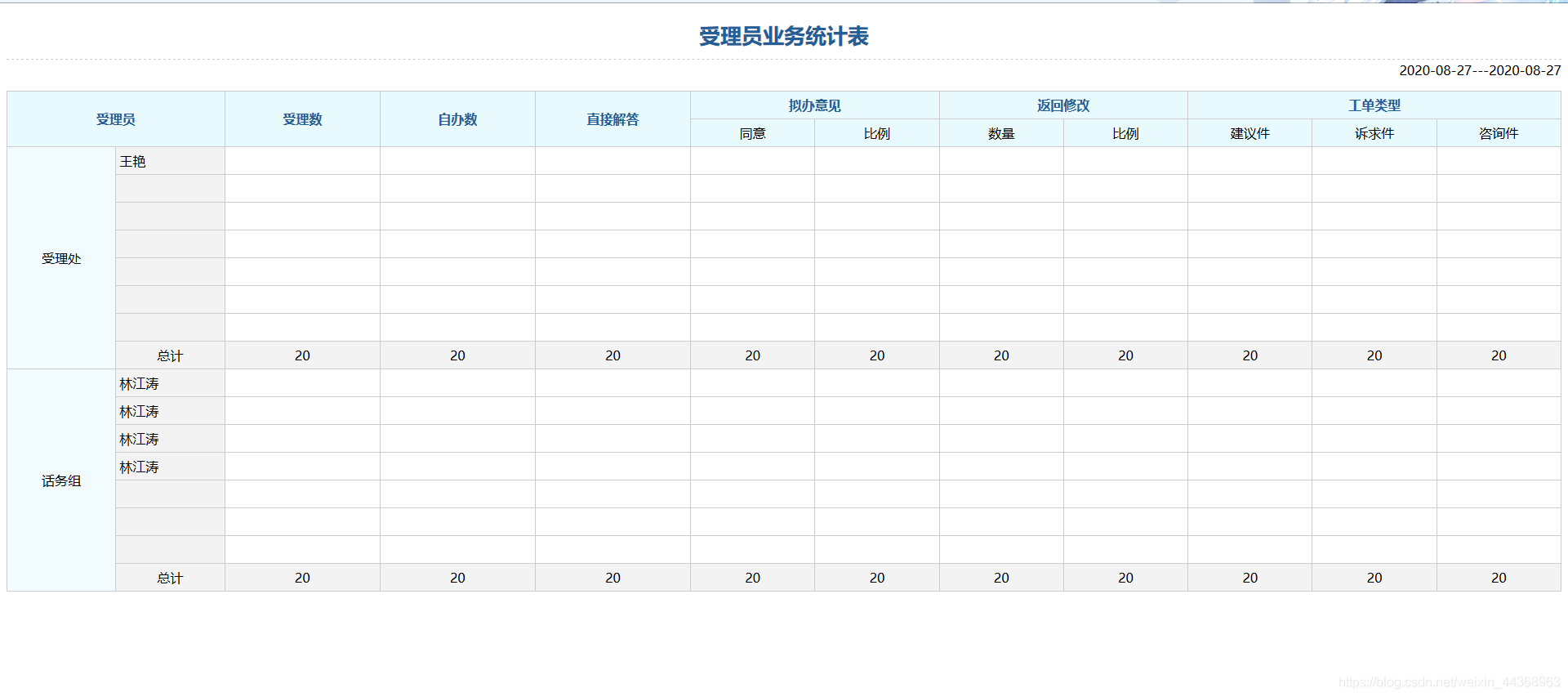Select 受理处 总计 比例 value of 返回修改
The width and height of the screenshot is (1568, 697).
click(x=1125, y=355)
